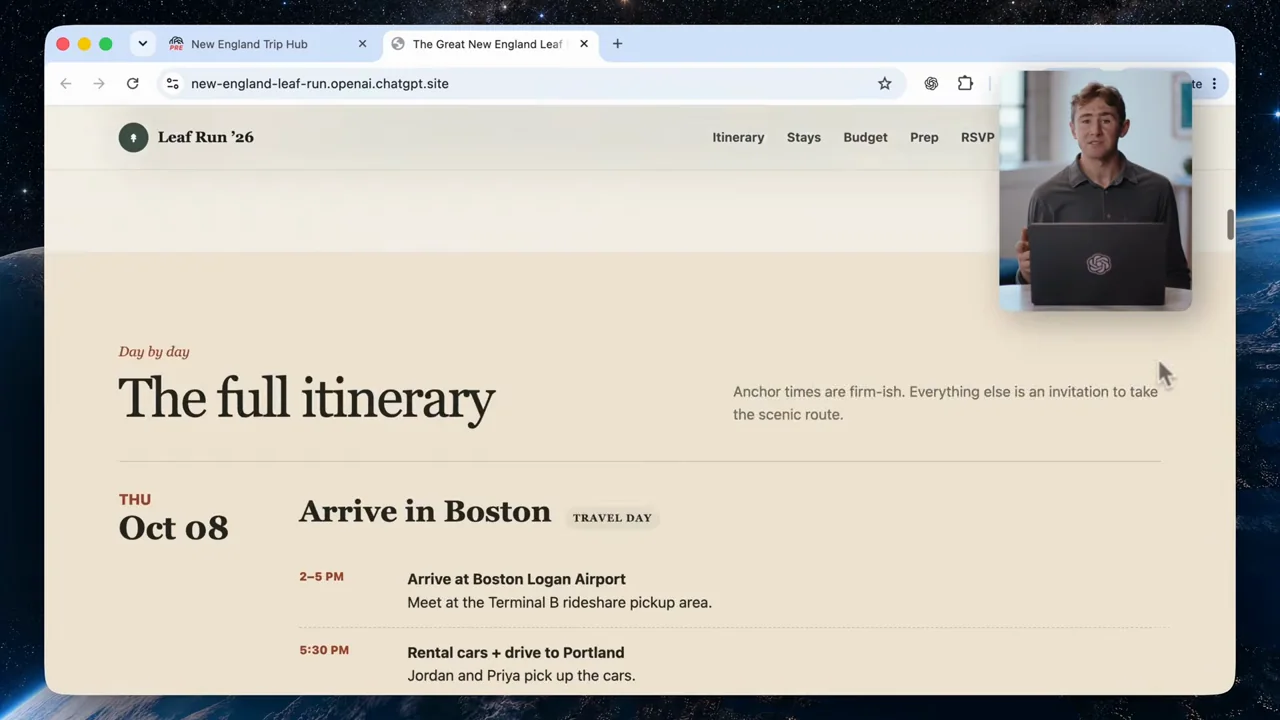Click the green fullscreen window button
Screen dimensions: 1280x720
105,44
